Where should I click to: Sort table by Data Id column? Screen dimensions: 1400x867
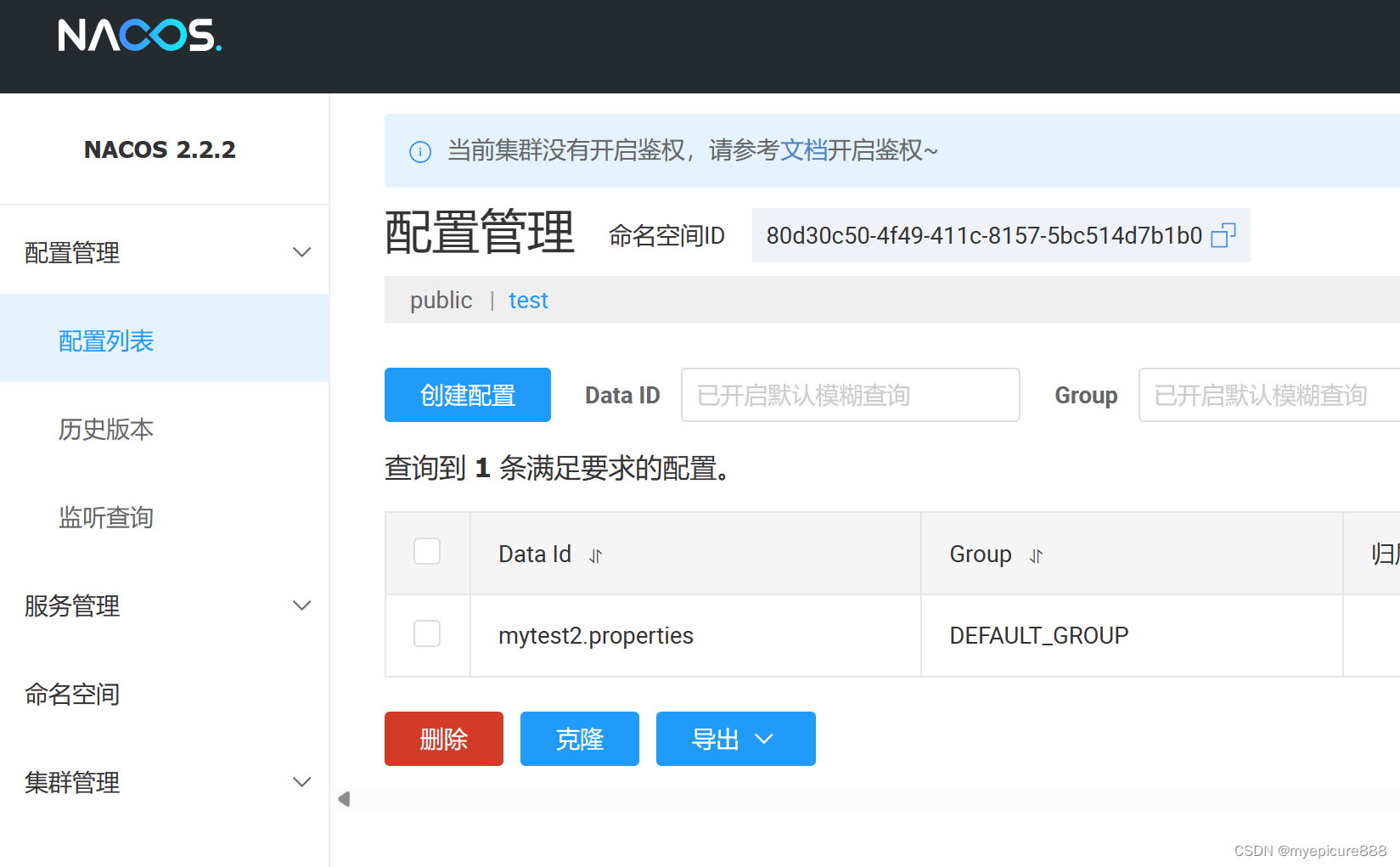(595, 555)
